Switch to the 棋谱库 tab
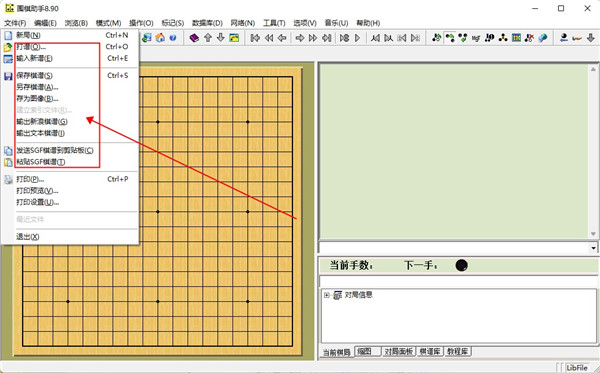This screenshot has height=373, width=600. point(430,352)
